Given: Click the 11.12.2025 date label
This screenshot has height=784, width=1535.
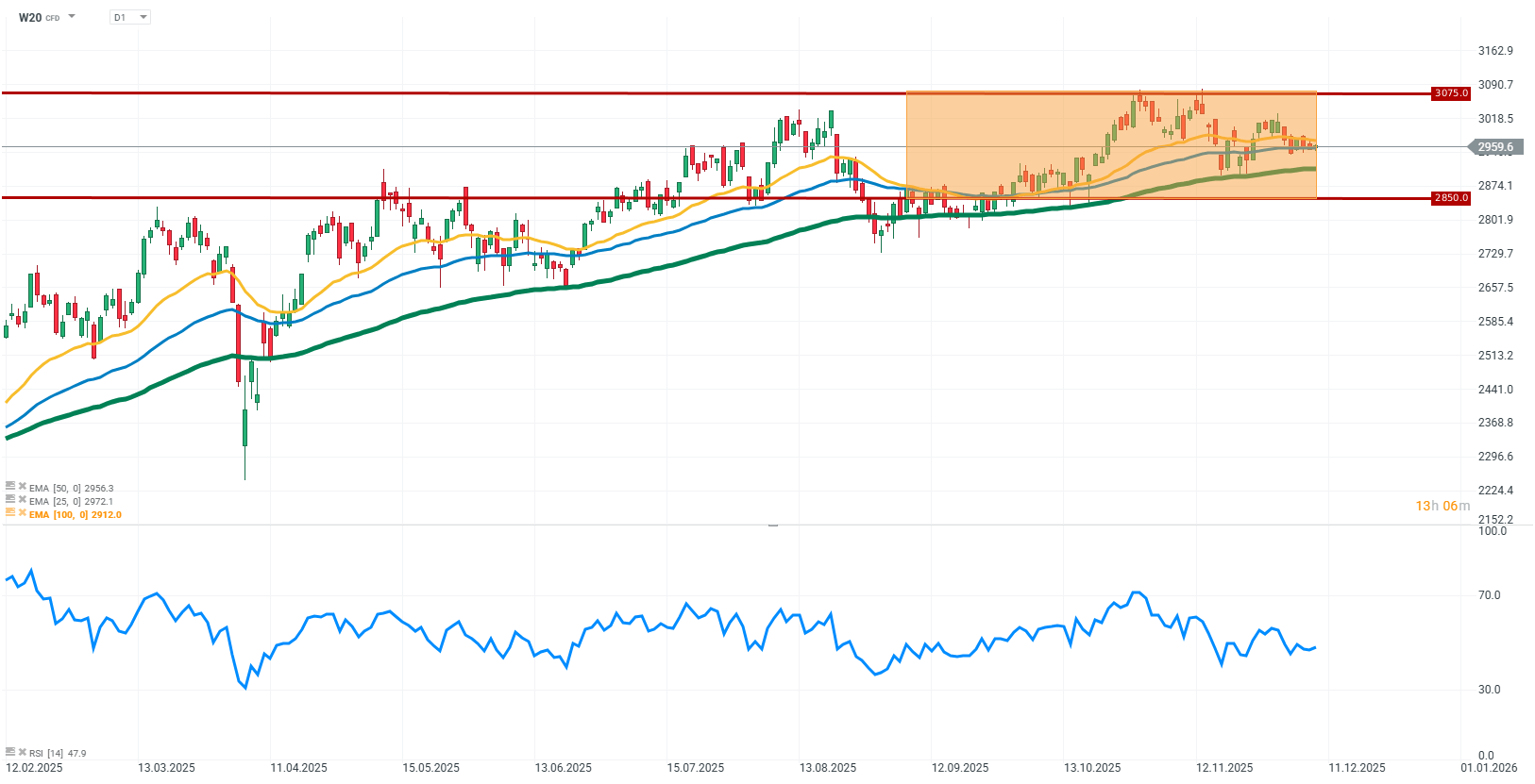Looking at the screenshot, I should (x=1358, y=768).
